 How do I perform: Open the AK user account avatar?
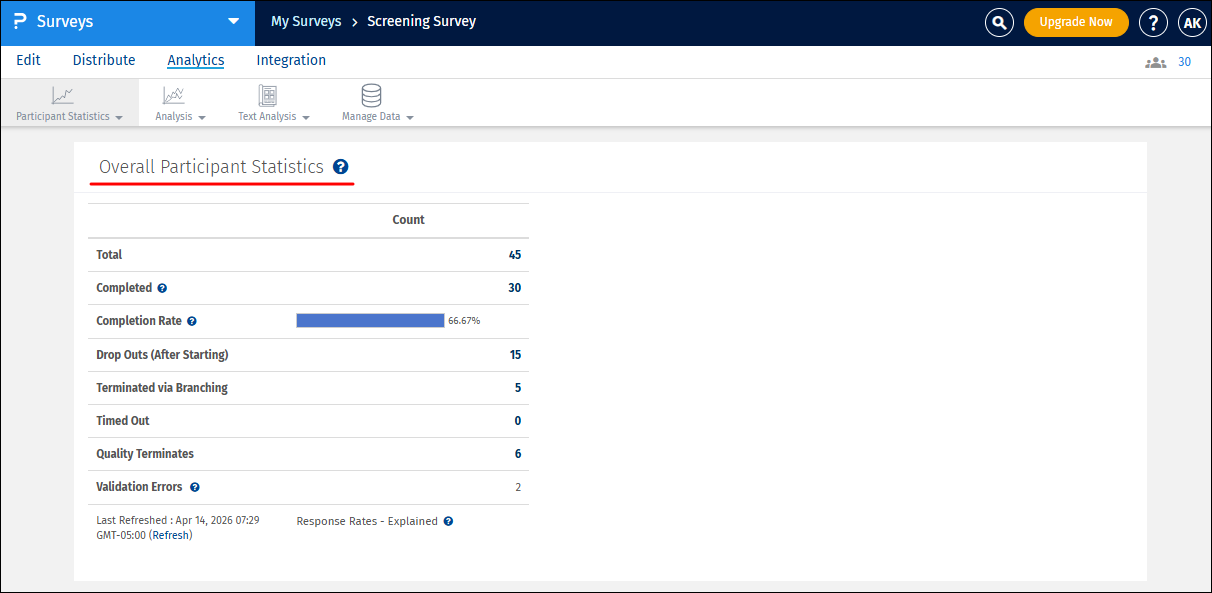[x=1192, y=23]
